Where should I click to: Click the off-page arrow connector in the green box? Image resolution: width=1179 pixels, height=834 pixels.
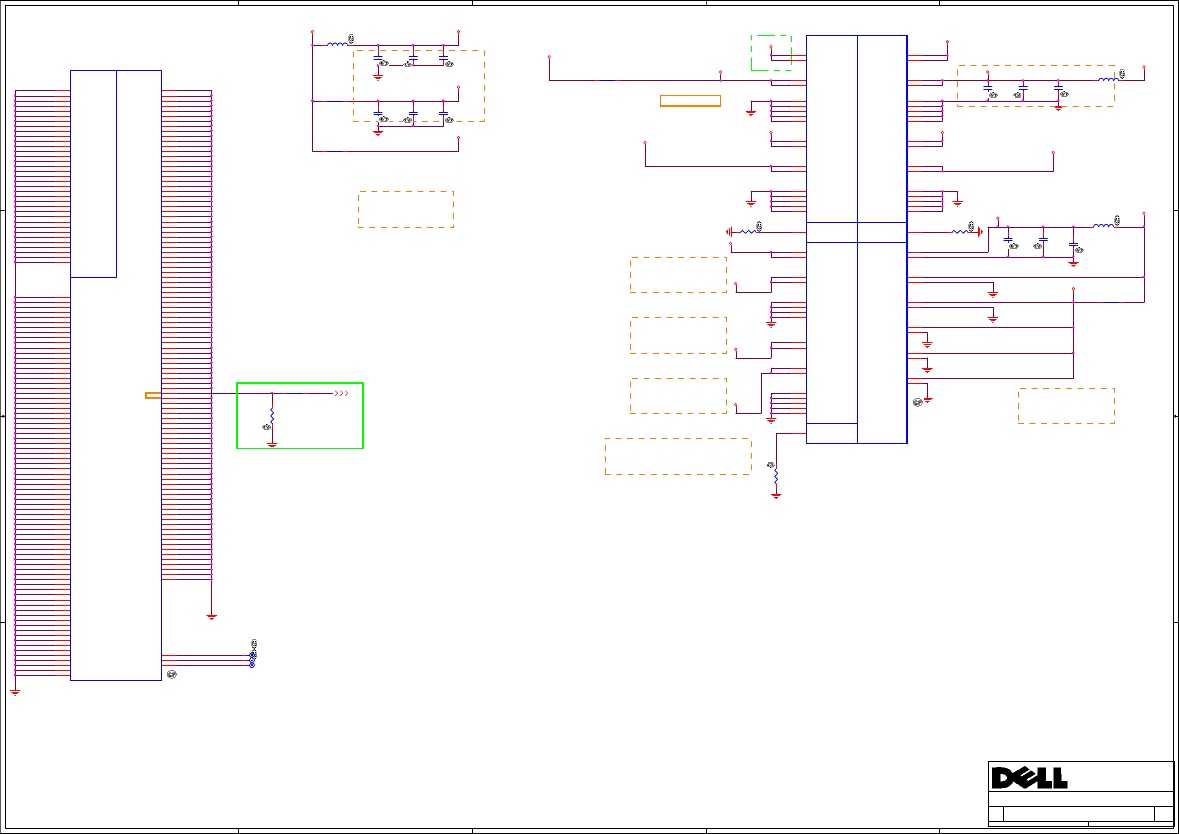click(x=341, y=393)
